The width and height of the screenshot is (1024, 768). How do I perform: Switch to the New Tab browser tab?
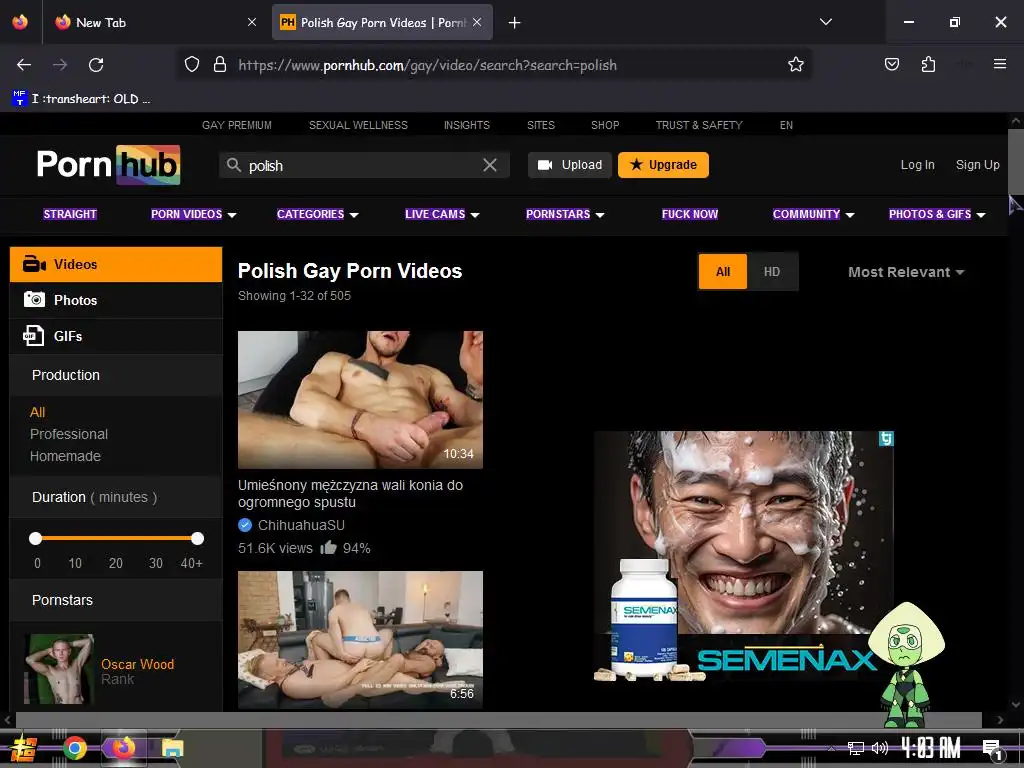click(x=155, y=22)
